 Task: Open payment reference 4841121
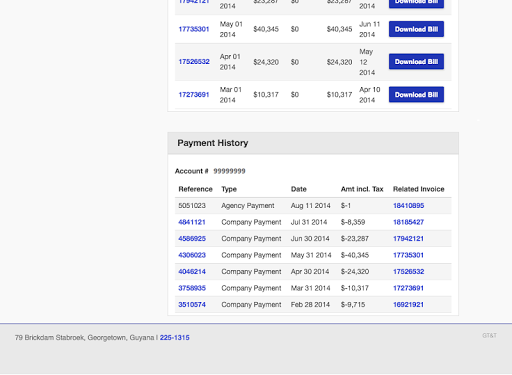[192, 222]
